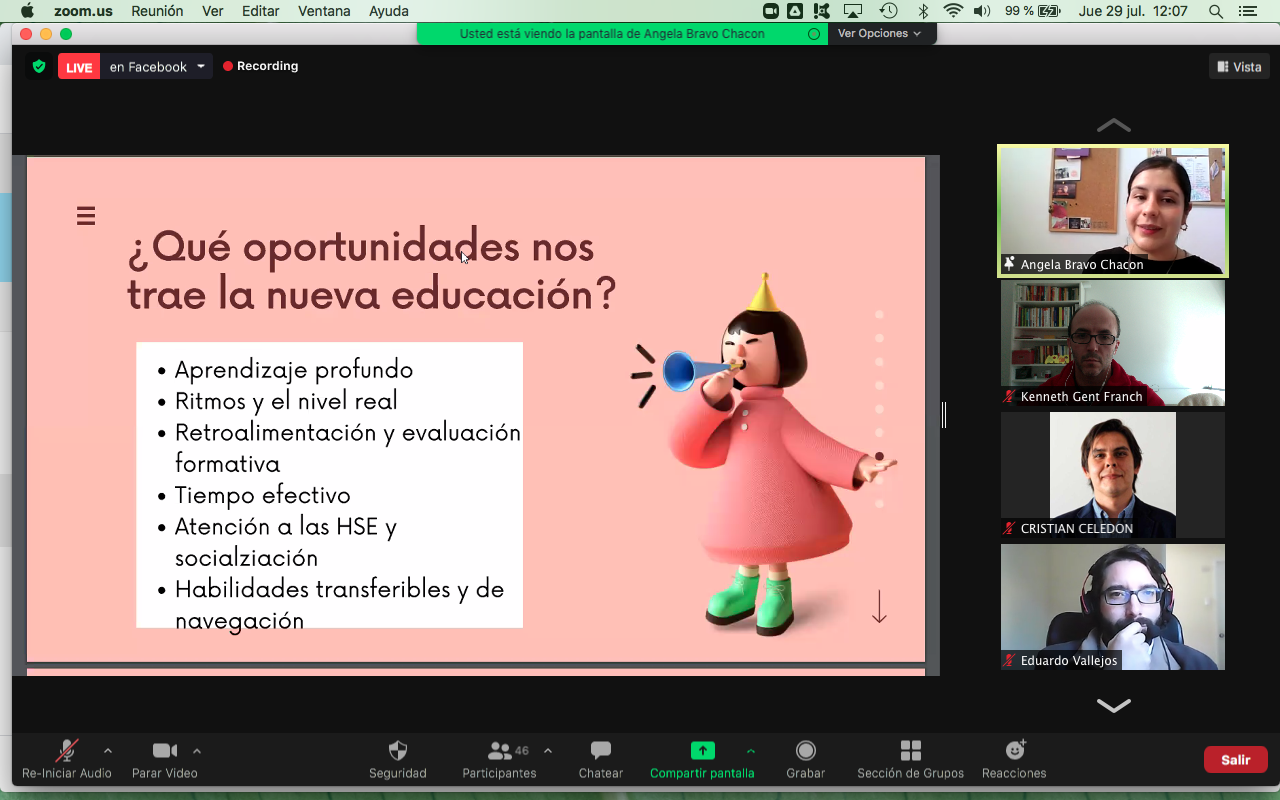Change layout with Vista button

coord(1239,67)
